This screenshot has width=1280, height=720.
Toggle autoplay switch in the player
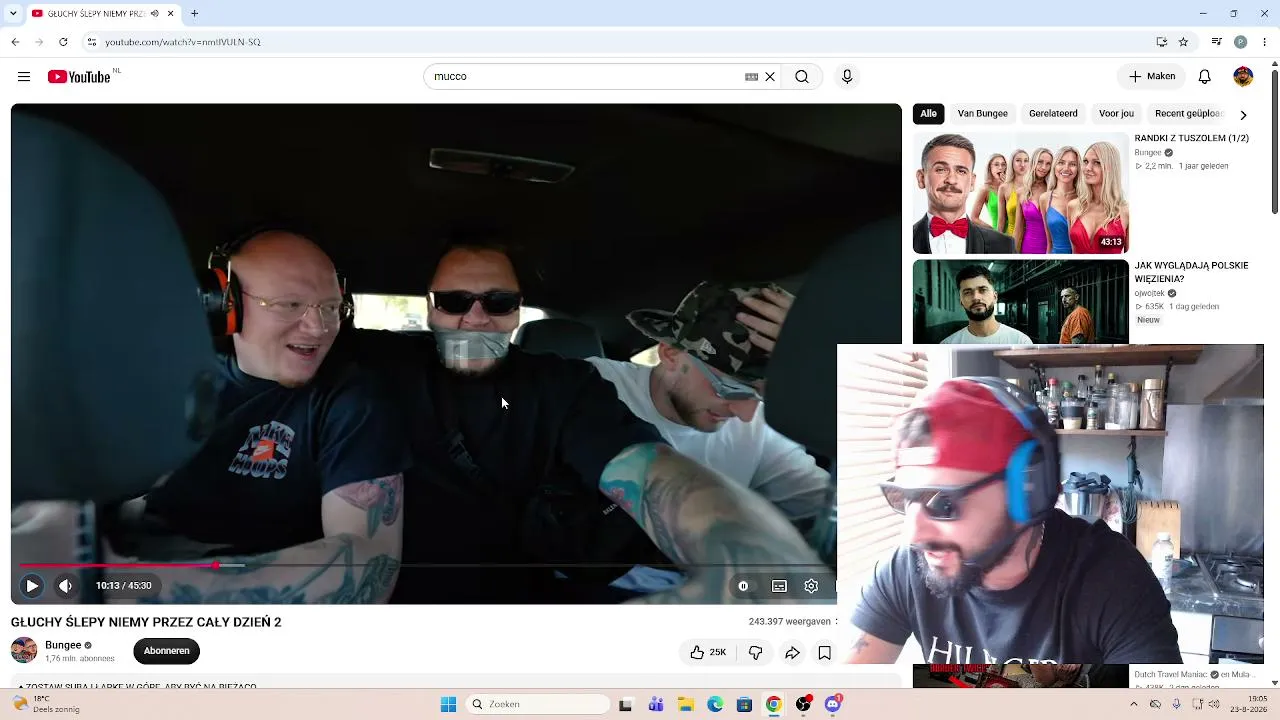click(x=743, y=586)
